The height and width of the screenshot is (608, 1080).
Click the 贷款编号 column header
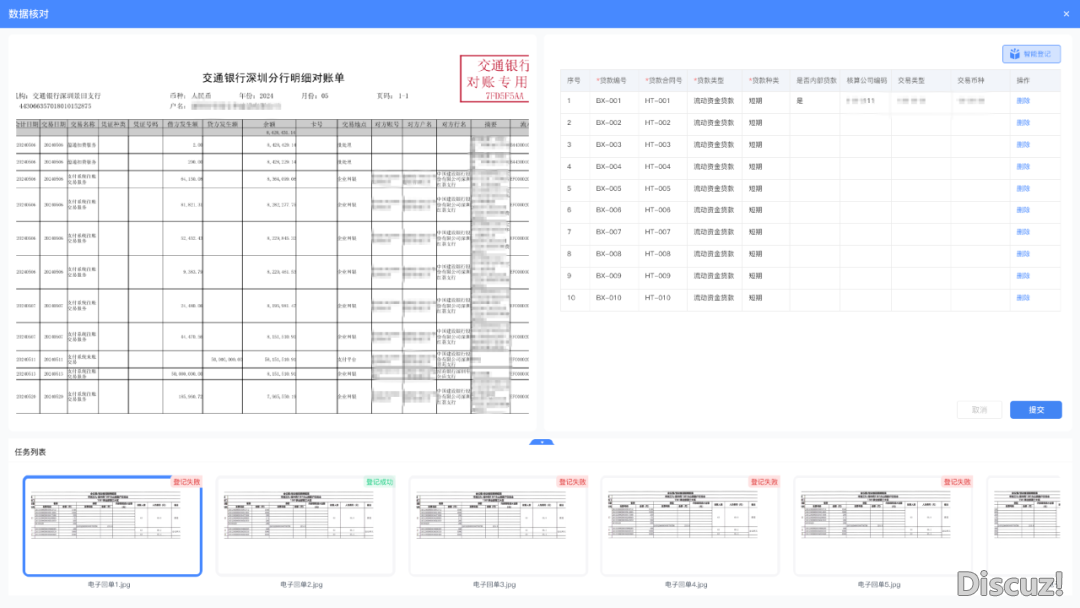610,80
